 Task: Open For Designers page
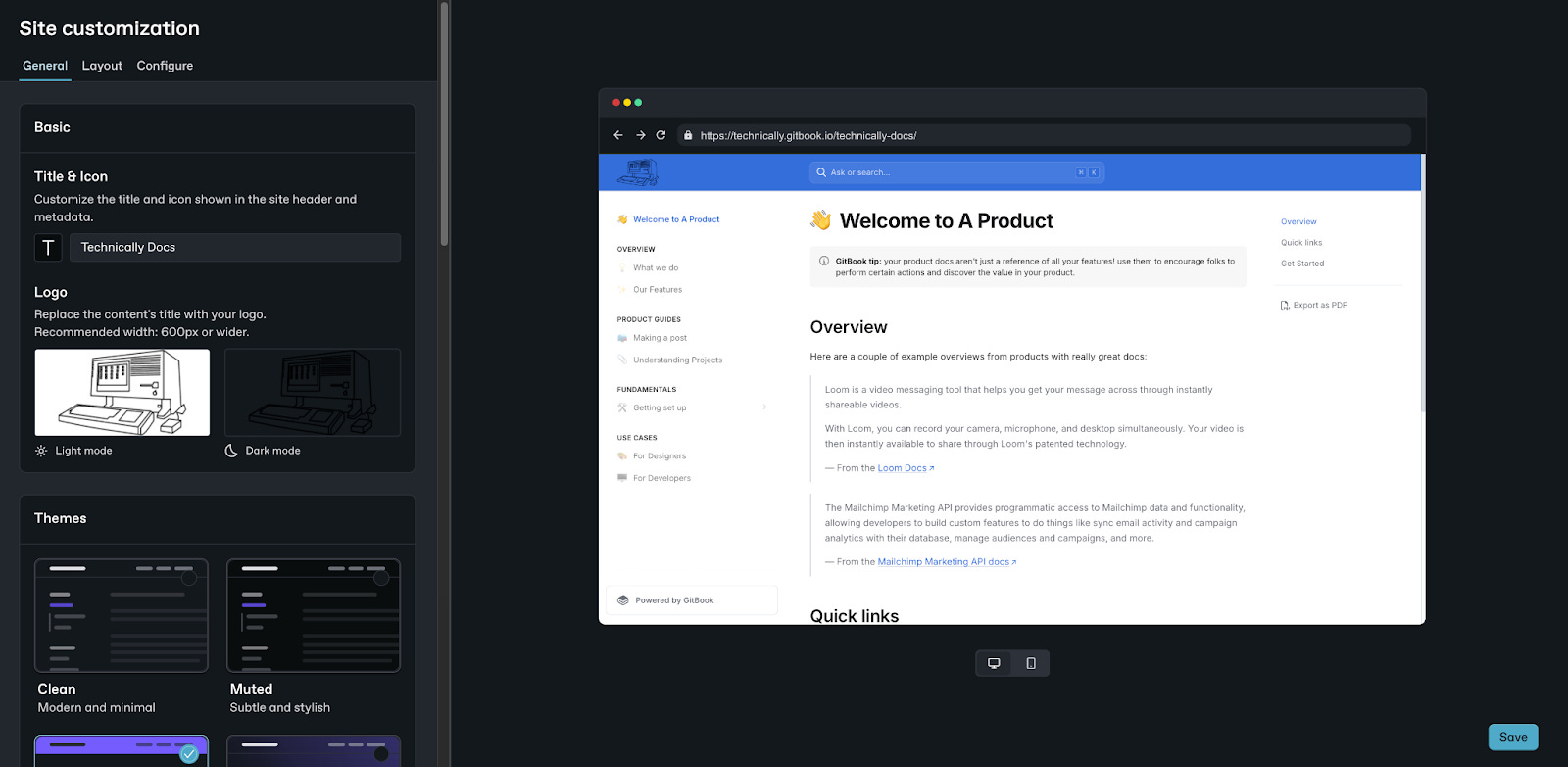point(660,456)
